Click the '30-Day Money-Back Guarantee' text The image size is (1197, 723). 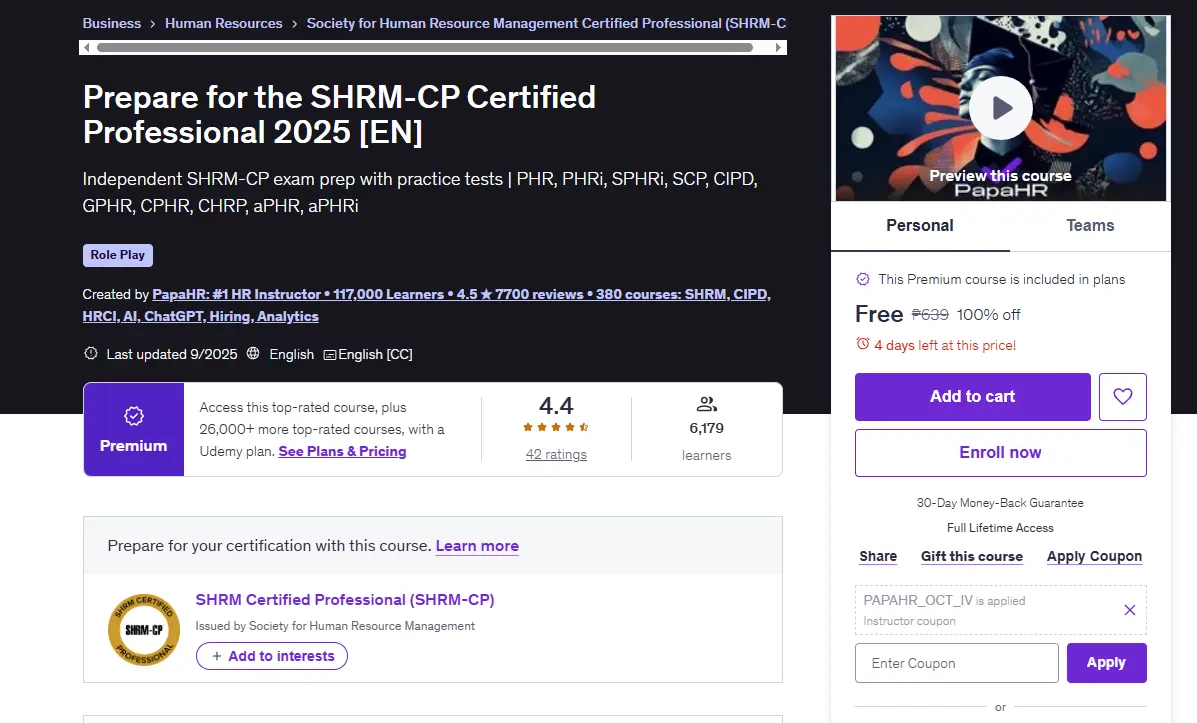pos(1000,503)
